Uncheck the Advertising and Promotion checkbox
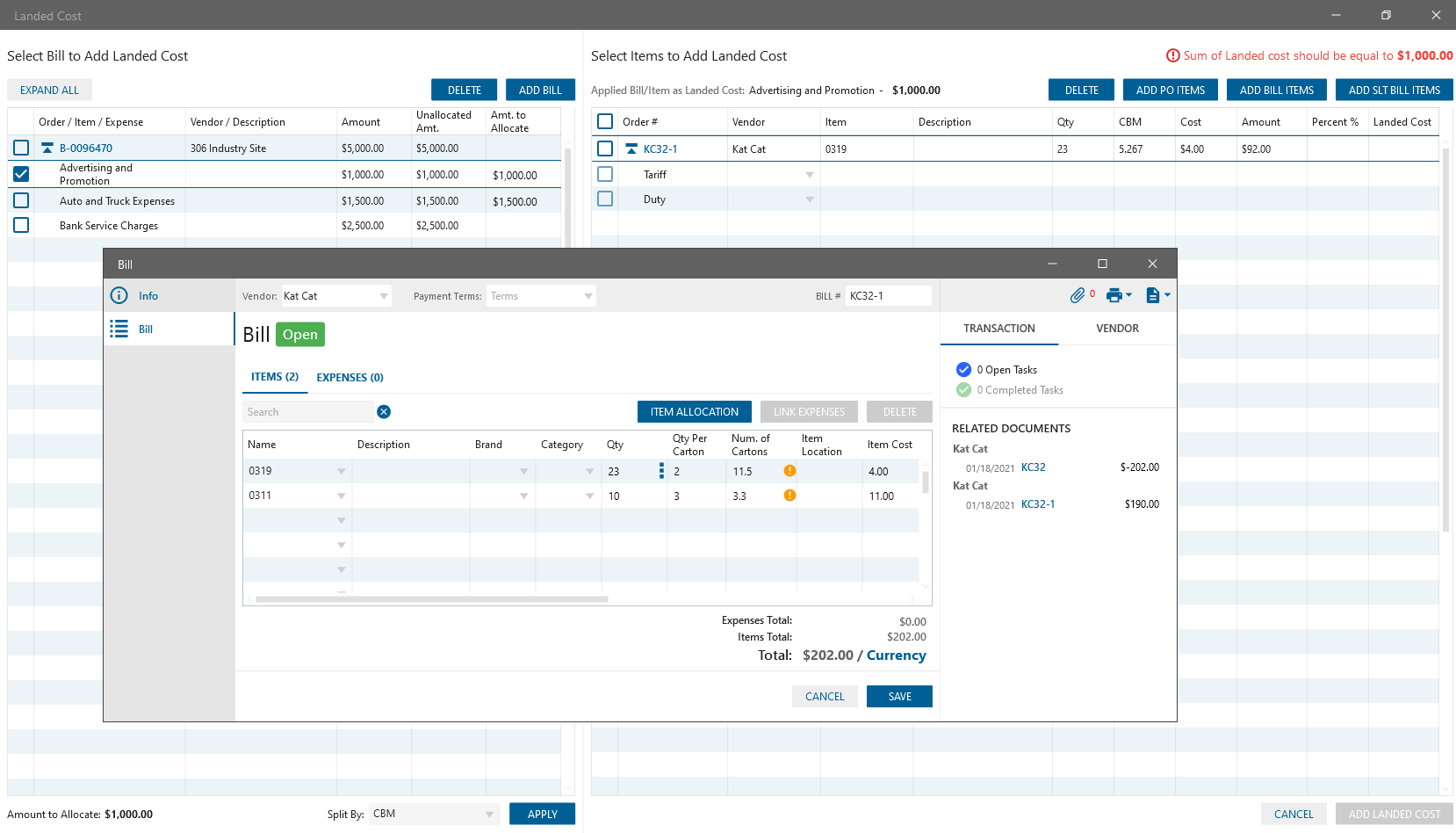The height and width of the screenshot is (833, 1456). pos(21,174)
